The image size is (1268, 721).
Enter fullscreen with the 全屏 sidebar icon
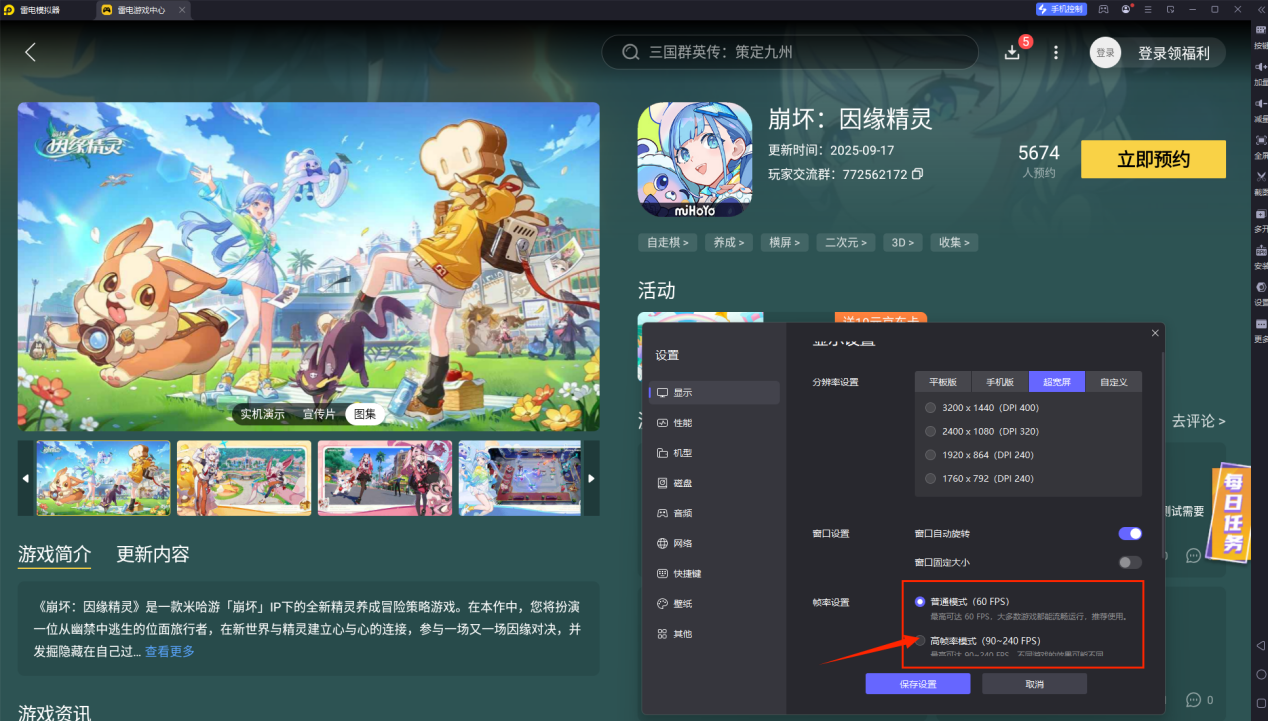[1260, 140]
